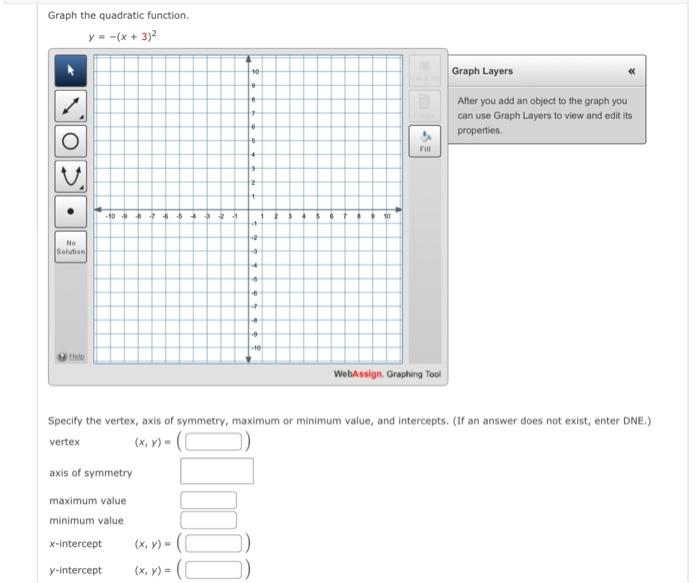Click the maximum value input field
Viewport: 700px width, 583px height.
(208, 500)
